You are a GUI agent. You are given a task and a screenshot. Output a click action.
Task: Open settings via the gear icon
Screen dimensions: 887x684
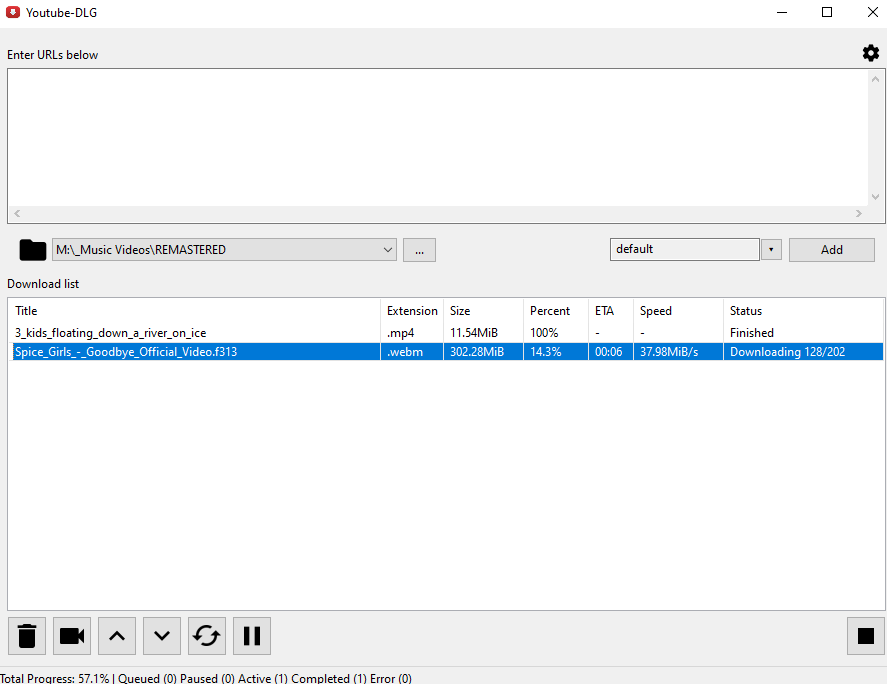(x=871, y=53)
